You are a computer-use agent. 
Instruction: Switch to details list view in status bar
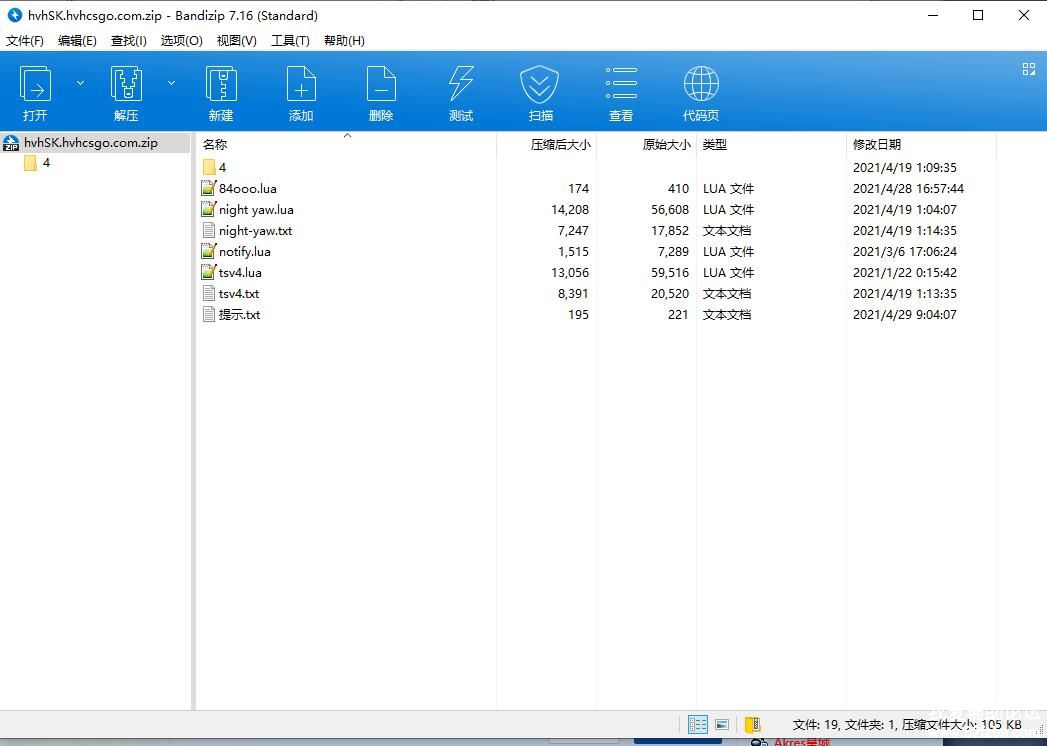coord(698,725)
